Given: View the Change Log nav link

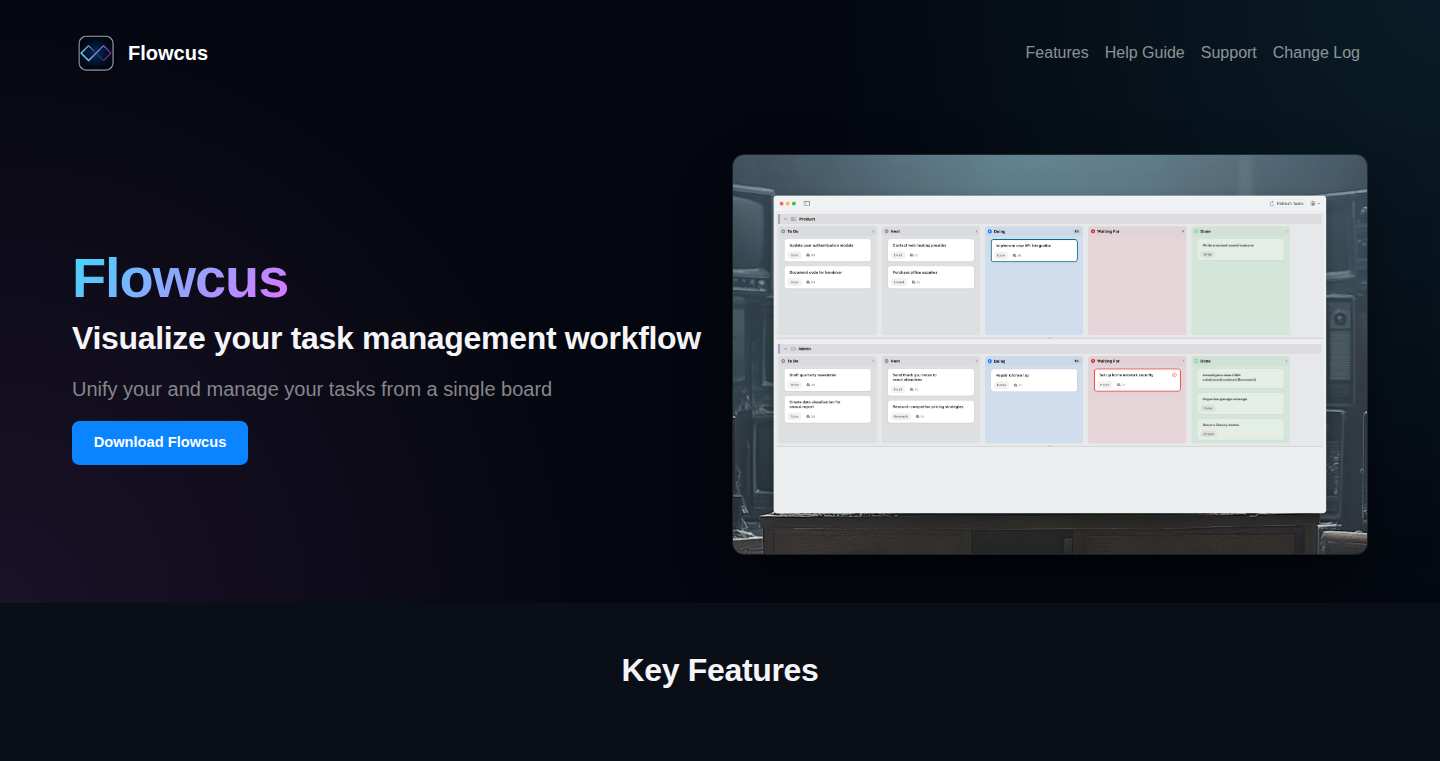Looking at the screenshot, I should point(1316,53).
